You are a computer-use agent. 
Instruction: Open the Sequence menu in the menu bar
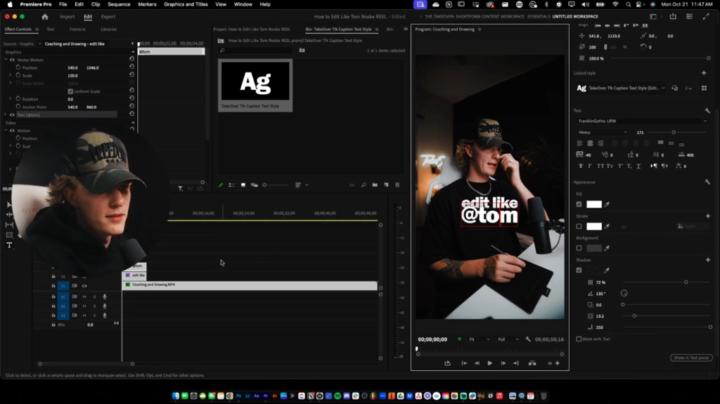click(x=119, y=4)
